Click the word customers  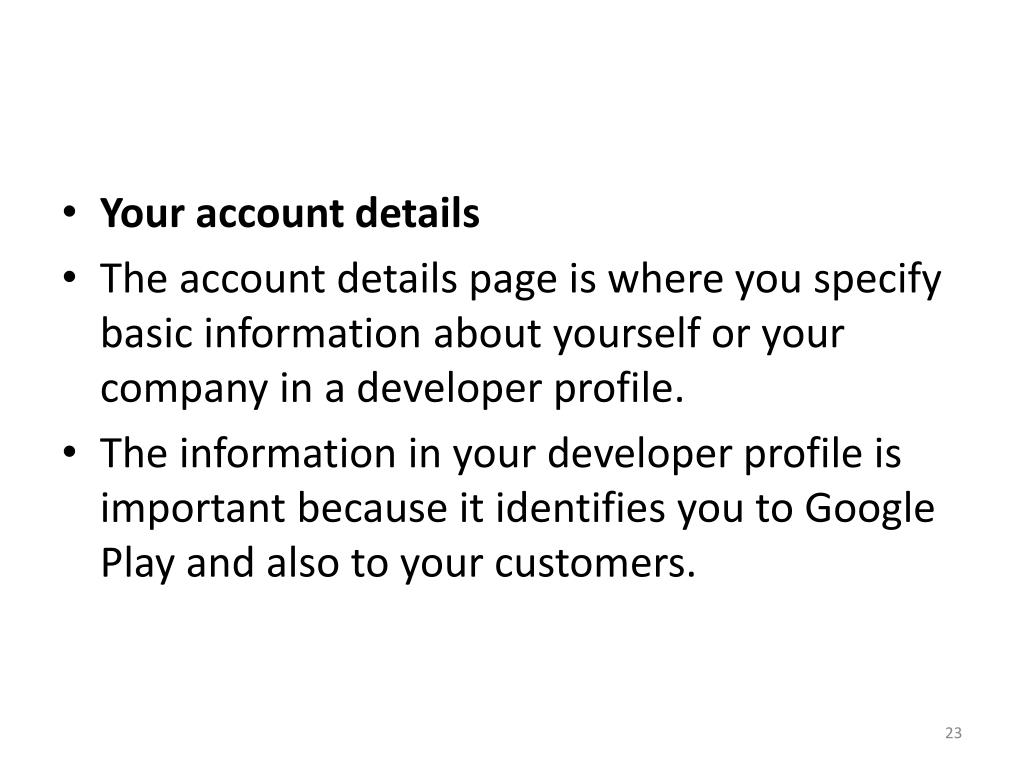[x=594, y=563]
